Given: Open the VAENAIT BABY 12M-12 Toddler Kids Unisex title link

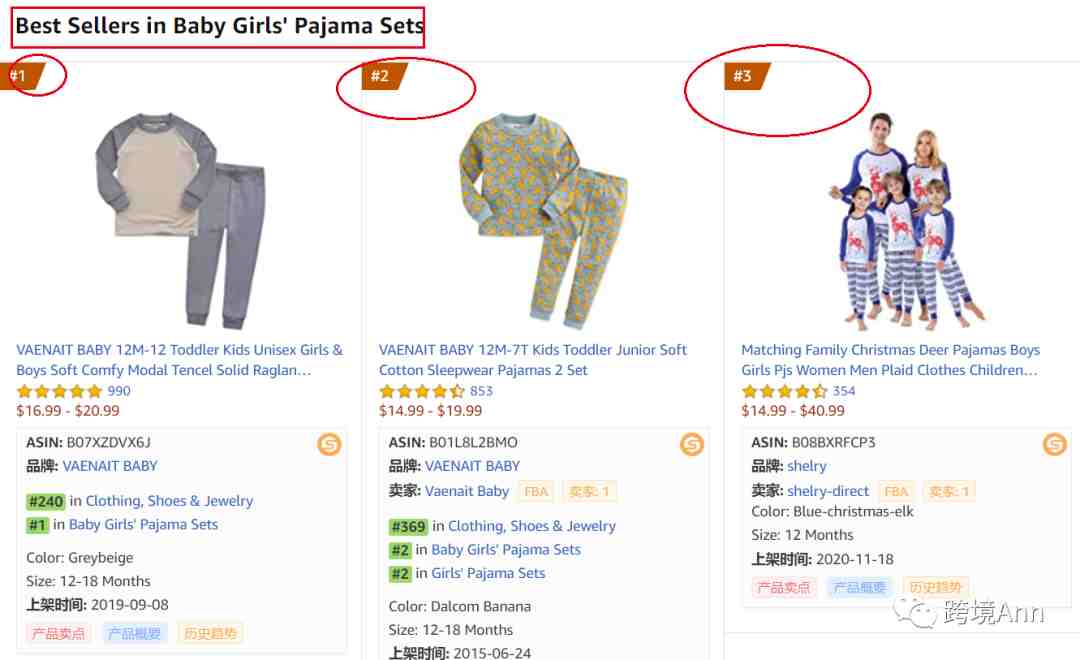Looking at the screenshot, I should tap(179, 360).
